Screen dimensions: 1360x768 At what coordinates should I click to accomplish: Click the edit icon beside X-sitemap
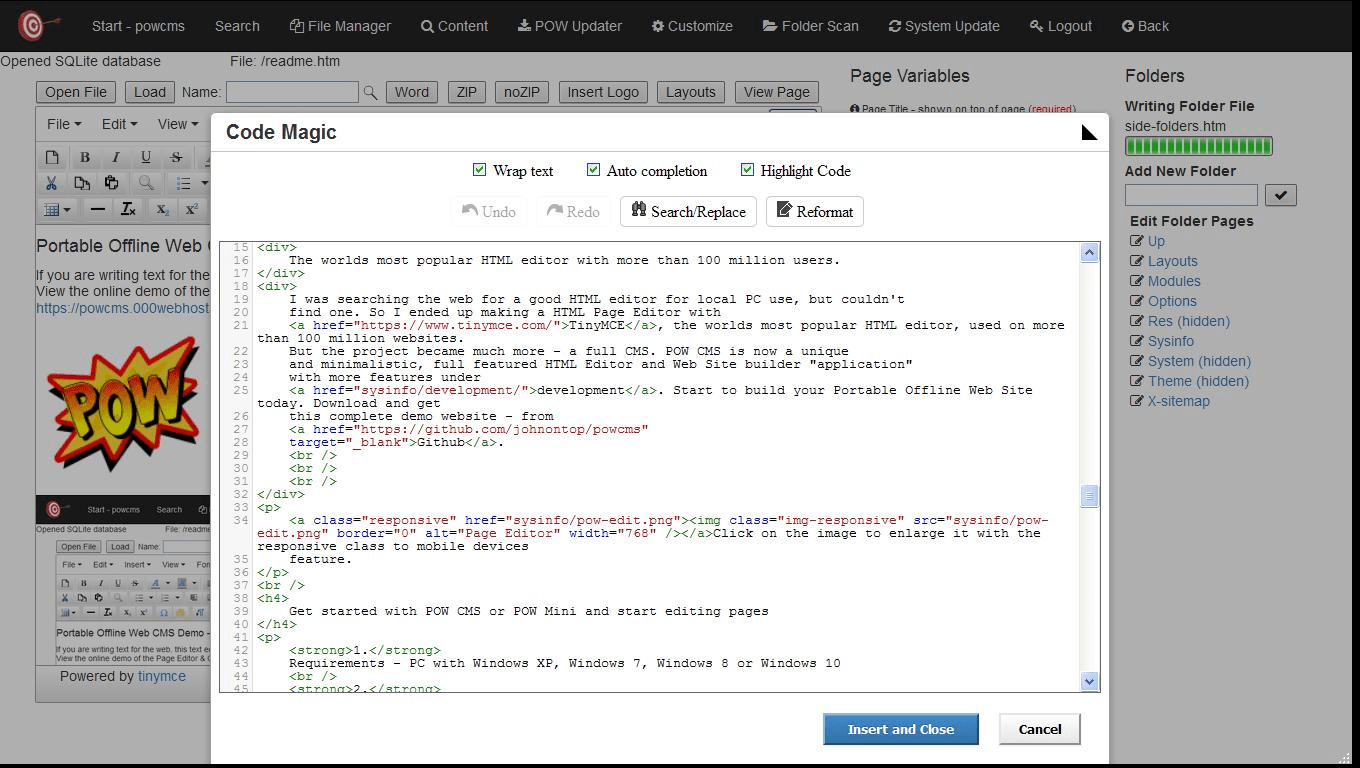coord(1137,401)
